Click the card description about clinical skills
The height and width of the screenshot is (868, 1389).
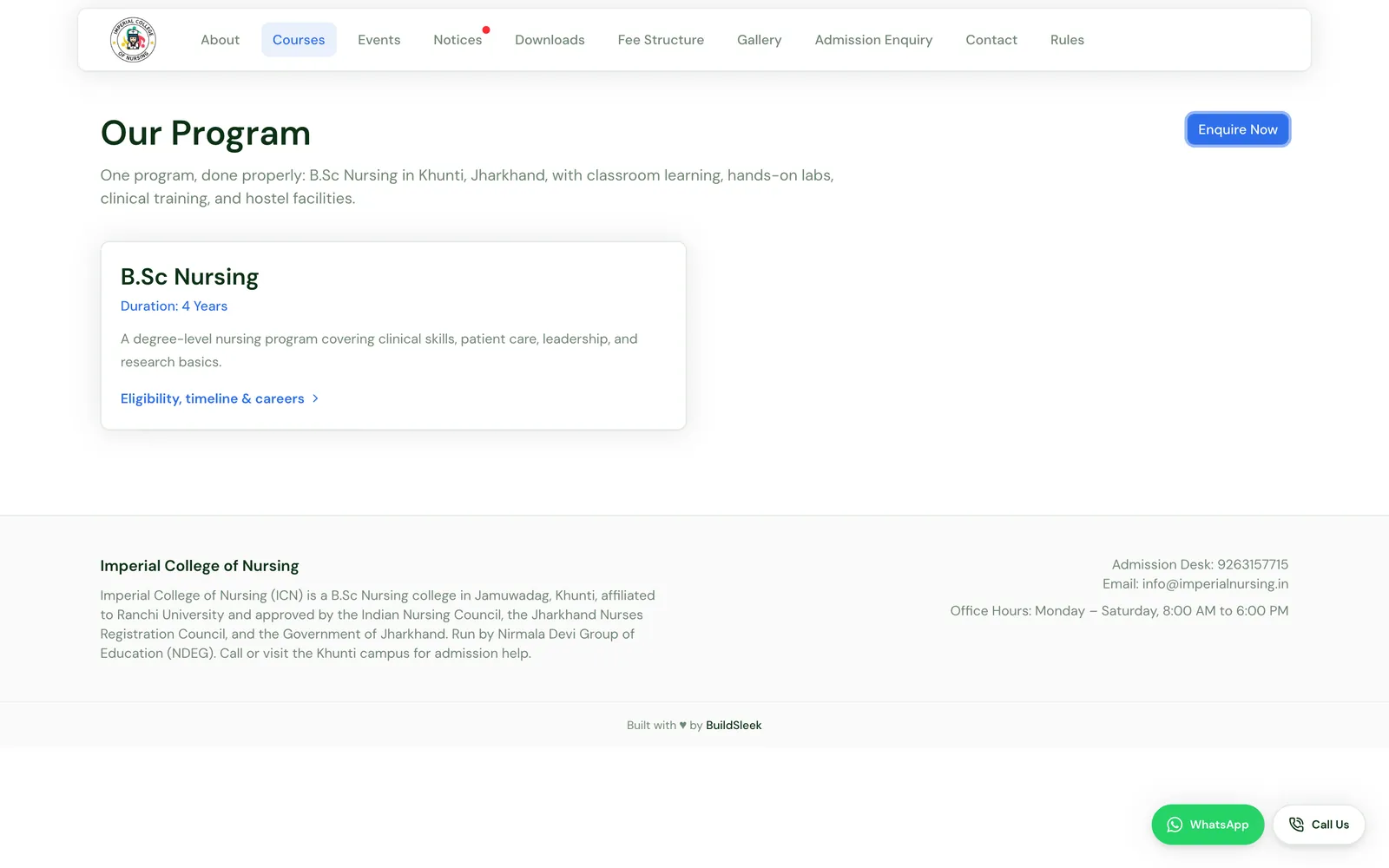pyautogui.click(x=379, y=351)
